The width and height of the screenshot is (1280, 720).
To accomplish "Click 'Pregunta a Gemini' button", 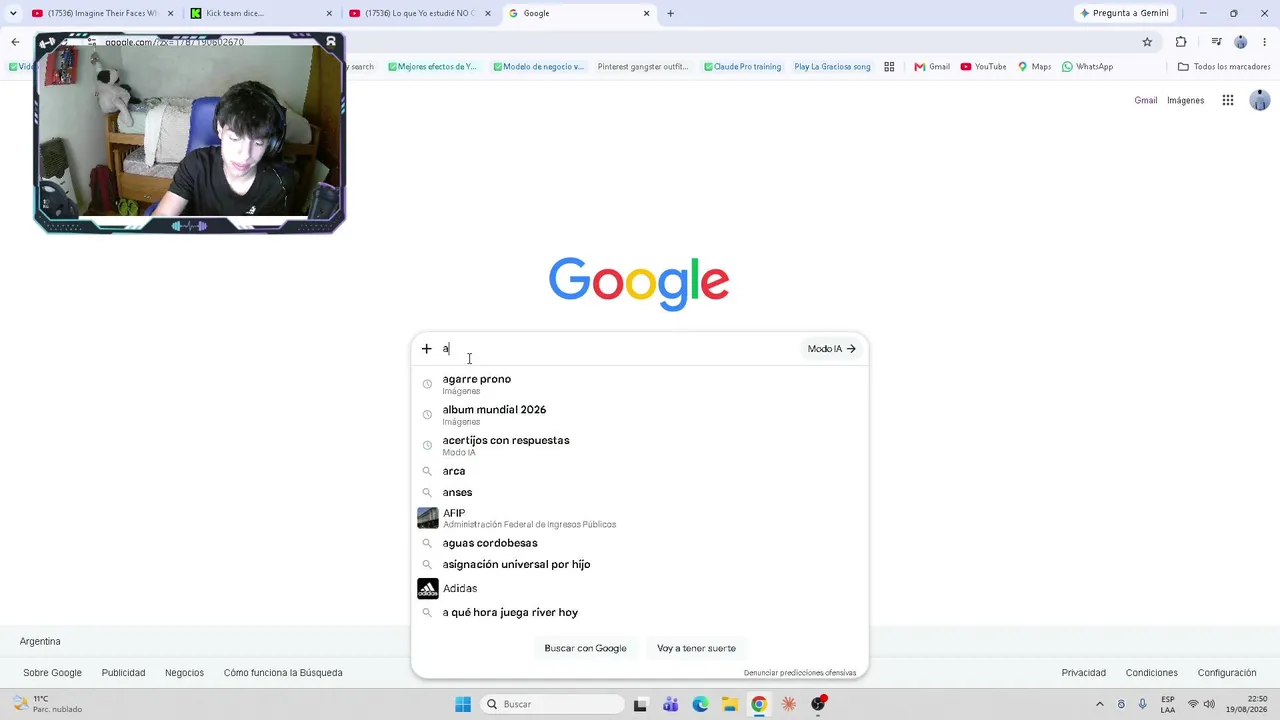I will [x=1124, y=13].
